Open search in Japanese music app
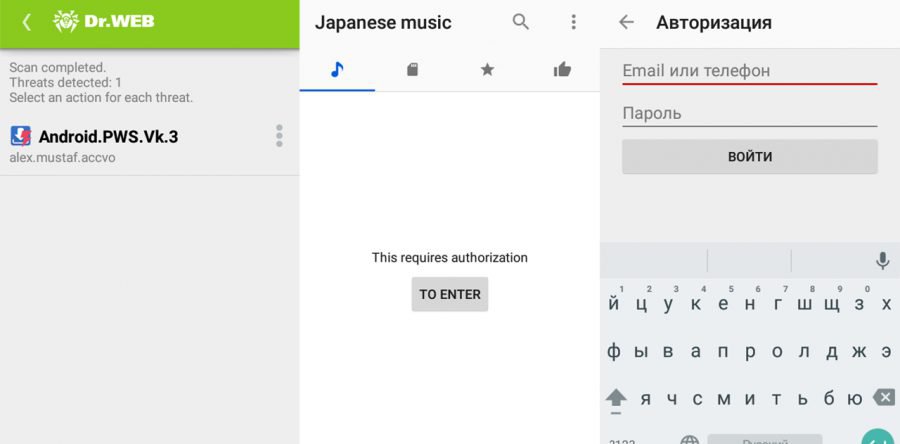Viewport: 900px width, 444px height. coord(521,22)
